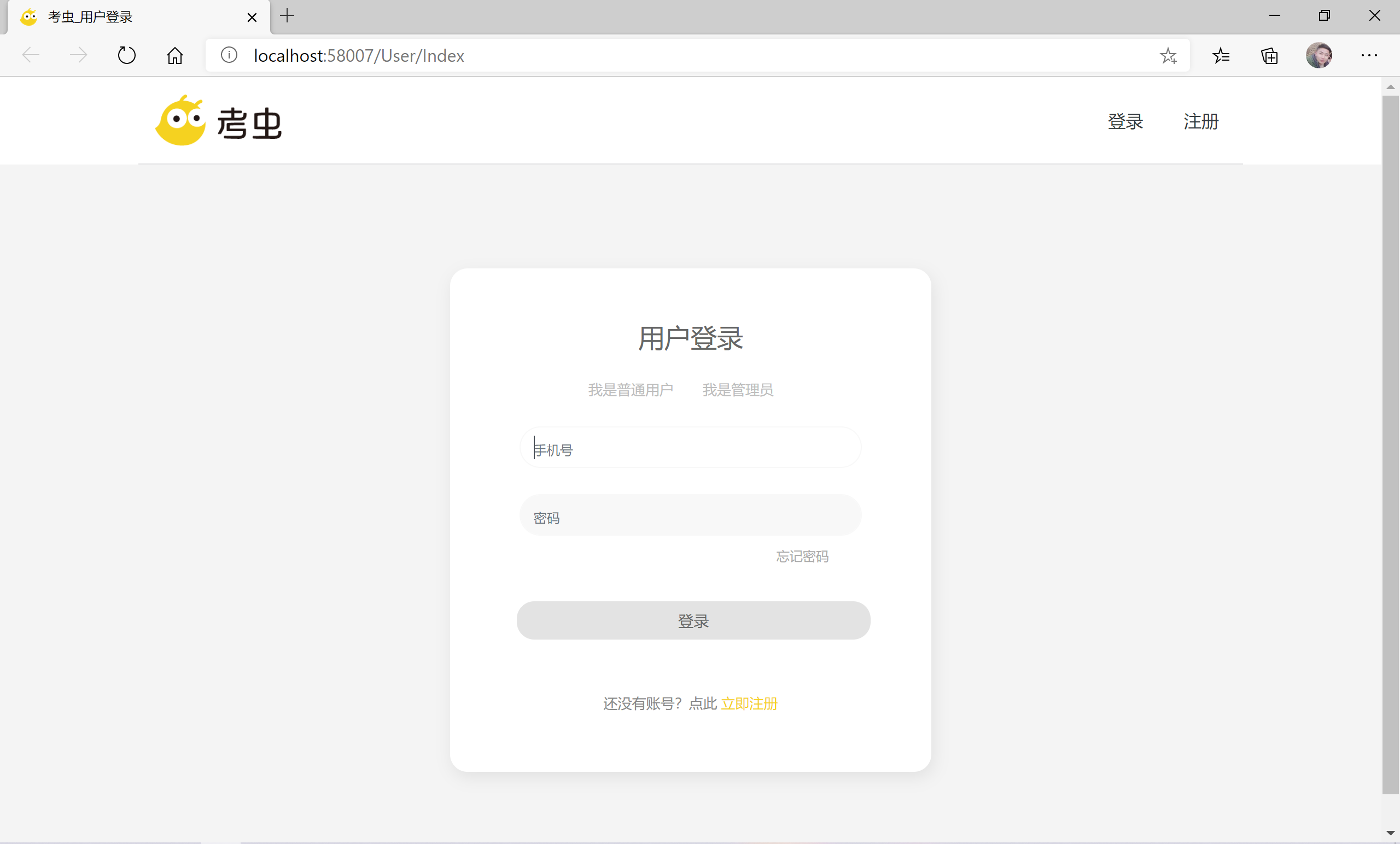Select 我是普通用户 login type

pos(630,390)
